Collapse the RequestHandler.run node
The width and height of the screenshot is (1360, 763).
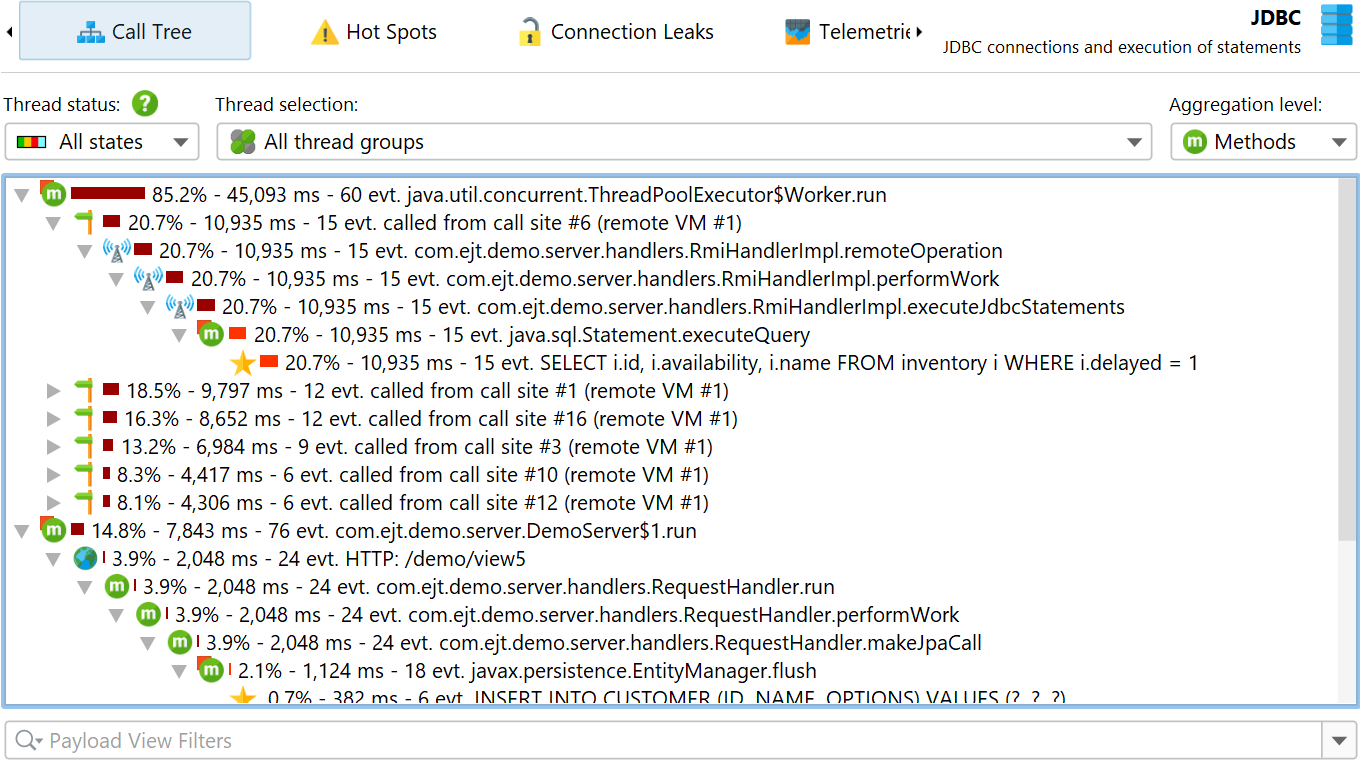[x=86, y=587]
